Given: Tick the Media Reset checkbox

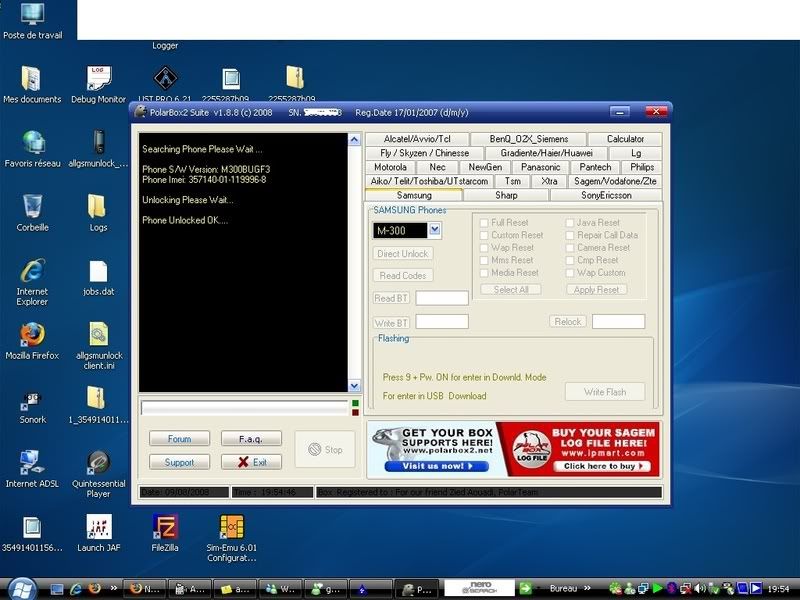Looking at the screenshot, I should [484, 273].
